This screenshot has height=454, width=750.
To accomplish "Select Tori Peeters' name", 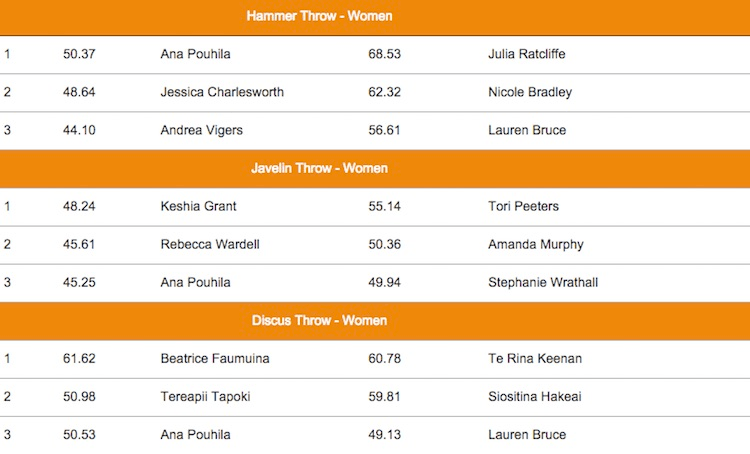I will (523, 206).
